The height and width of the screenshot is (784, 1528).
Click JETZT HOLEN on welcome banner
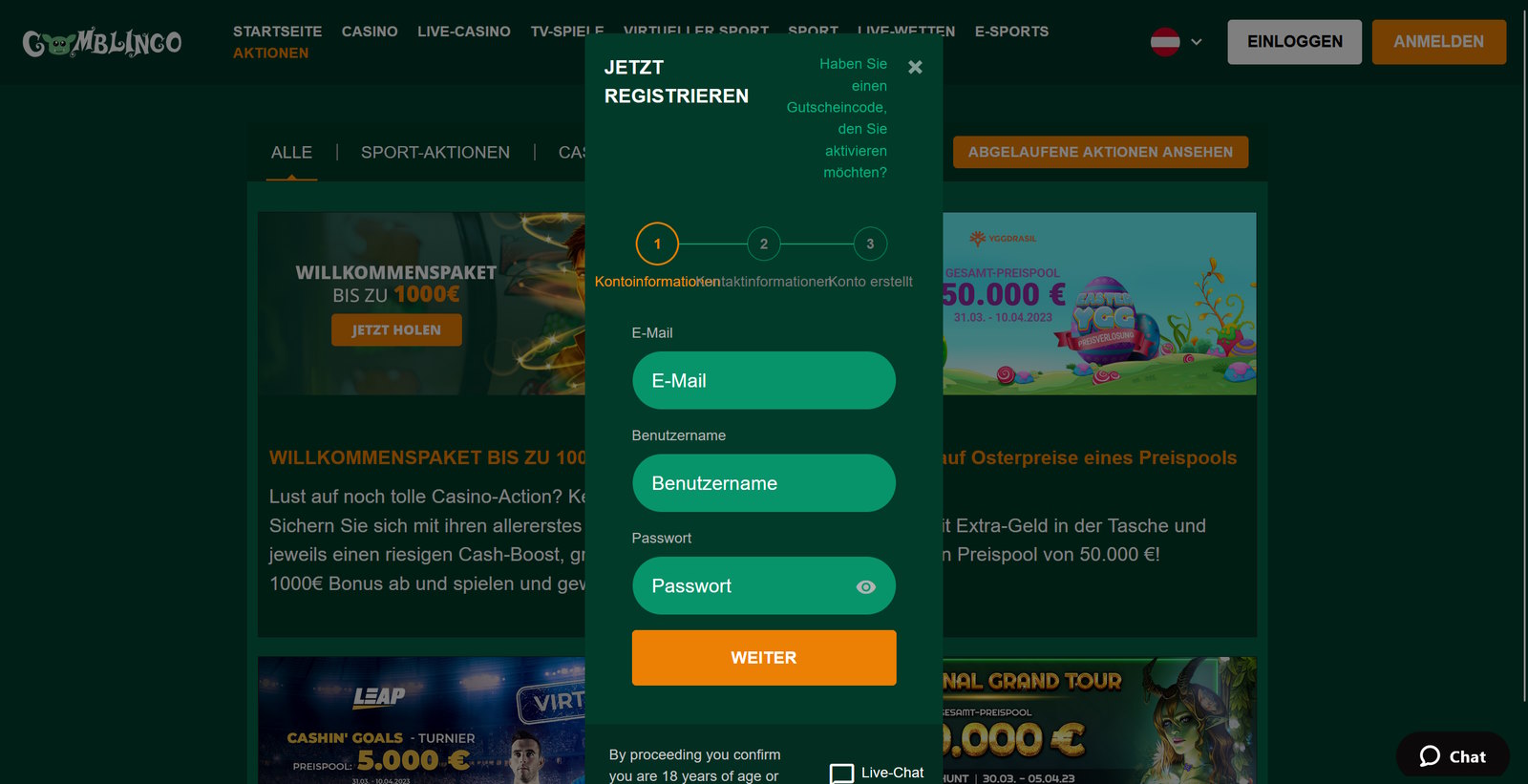click(396, 329)
